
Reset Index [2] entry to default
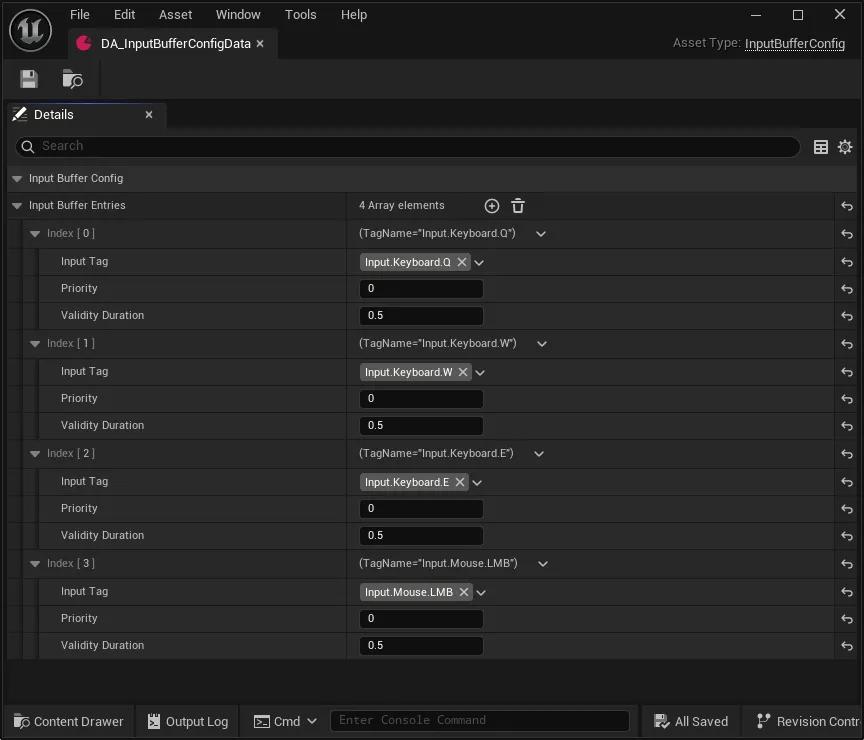(x=847, y=454)
